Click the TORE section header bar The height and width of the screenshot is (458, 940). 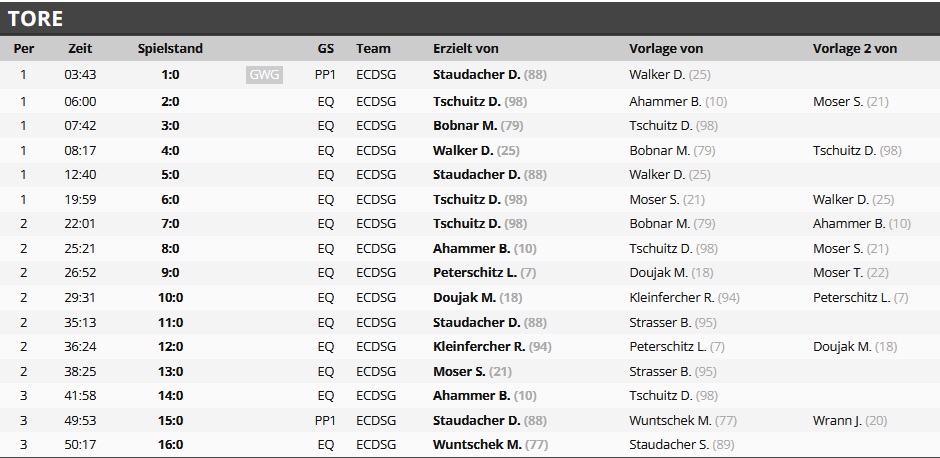click(x=470, y=18)
